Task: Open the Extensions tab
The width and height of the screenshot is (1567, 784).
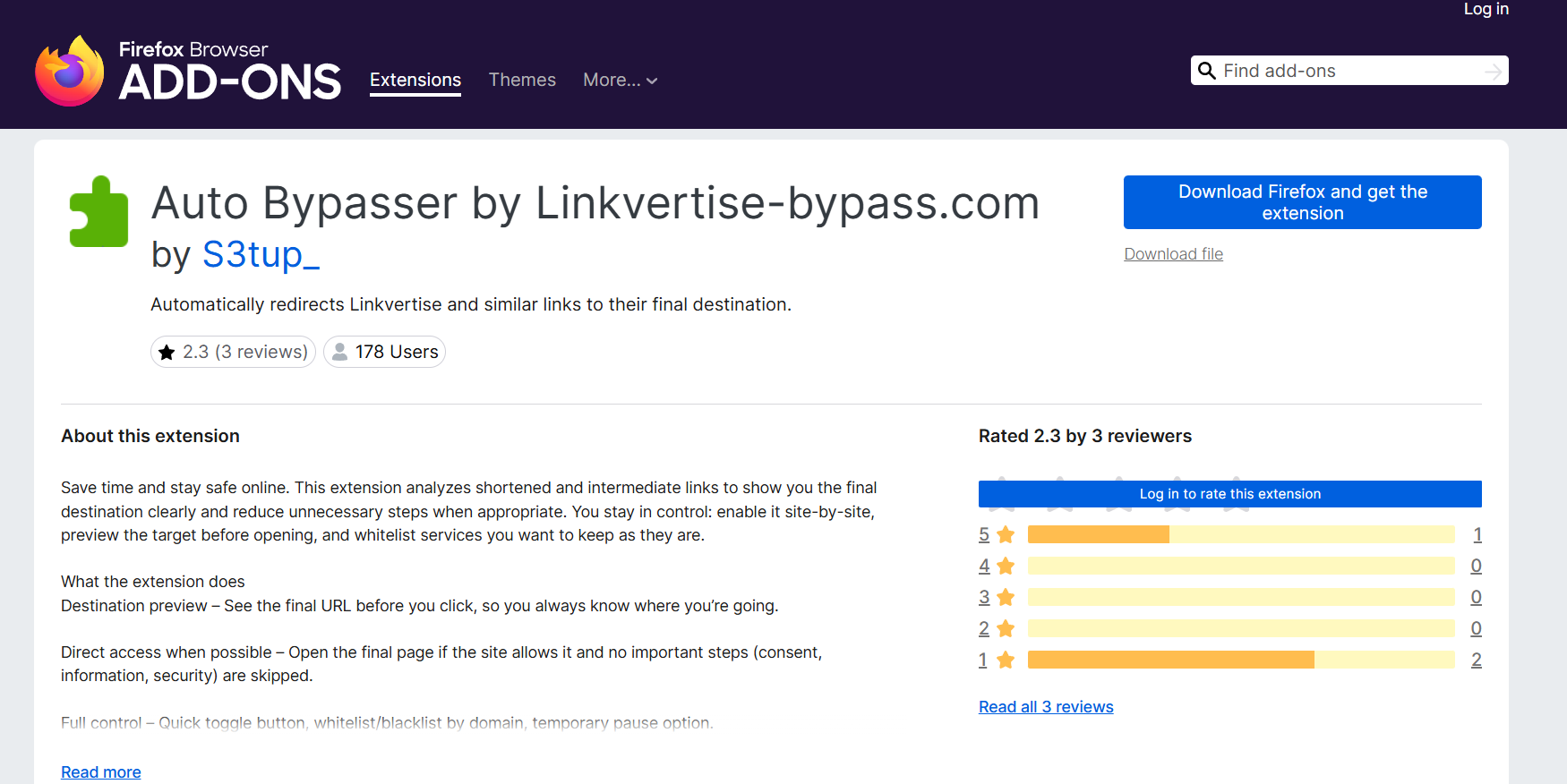Action: (x=415, y=81)
